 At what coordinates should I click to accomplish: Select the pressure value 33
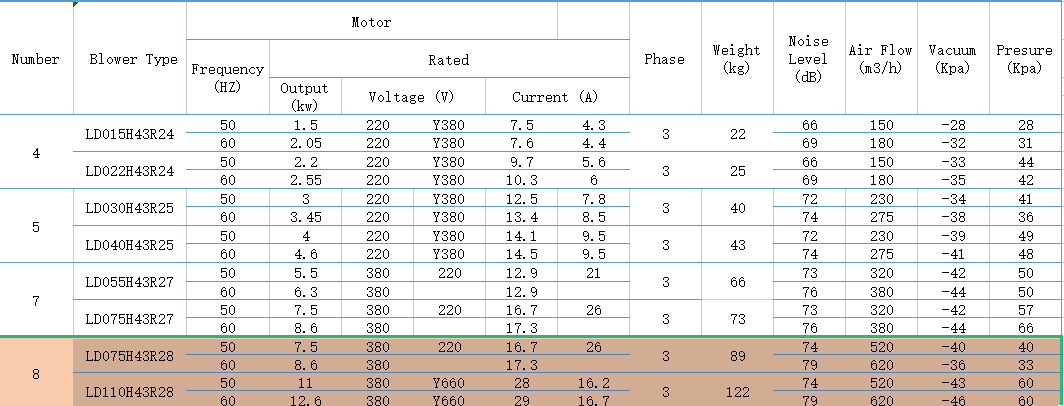[1025, 365]
